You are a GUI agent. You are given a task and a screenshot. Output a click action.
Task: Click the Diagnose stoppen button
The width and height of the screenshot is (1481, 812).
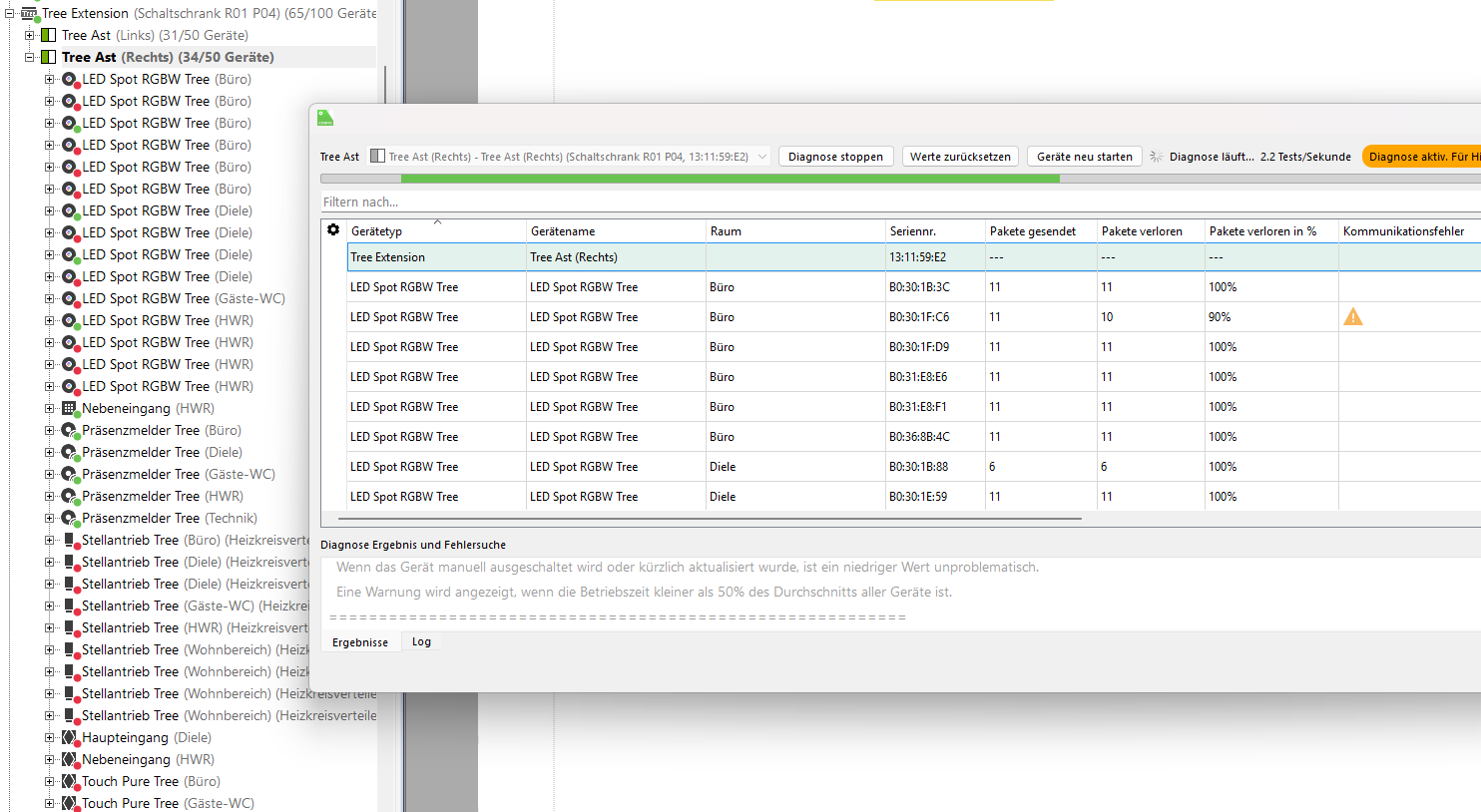pos(835,157)
